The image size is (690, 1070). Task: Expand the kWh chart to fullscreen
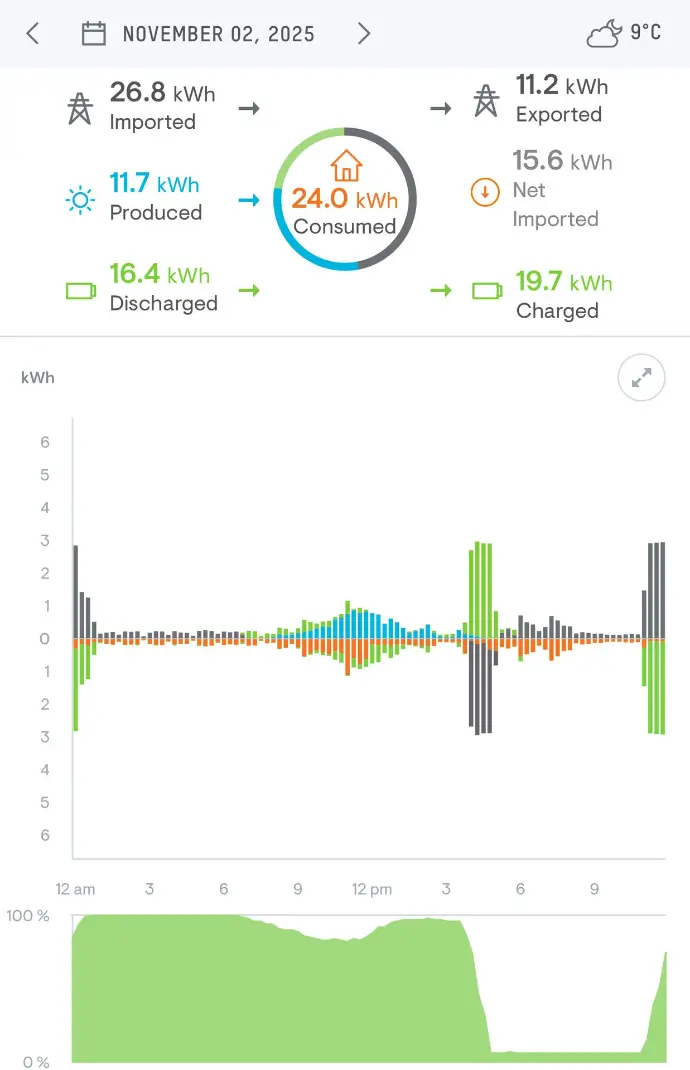[x=641, y=378]
